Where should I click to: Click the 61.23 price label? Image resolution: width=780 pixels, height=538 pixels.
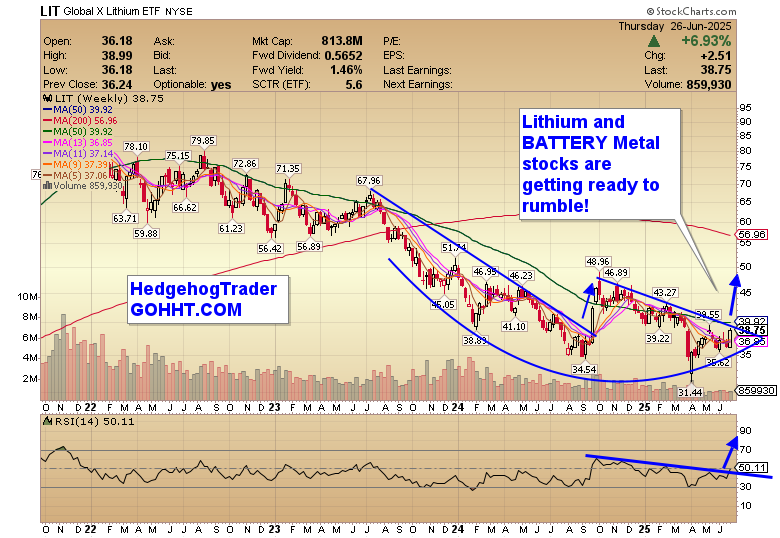231,228
